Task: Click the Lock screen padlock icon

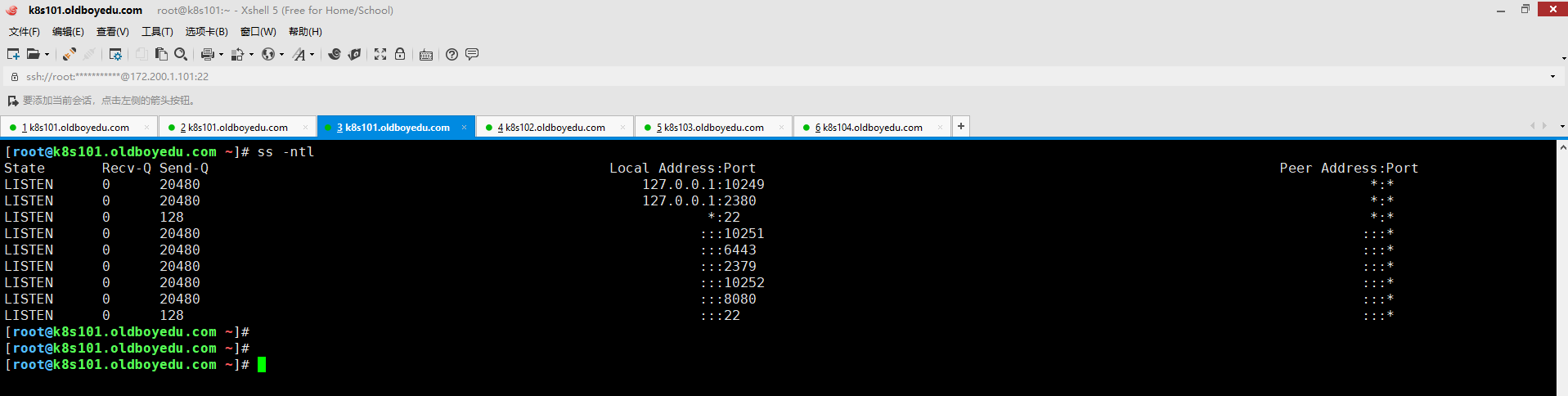Action: [400, 54]
